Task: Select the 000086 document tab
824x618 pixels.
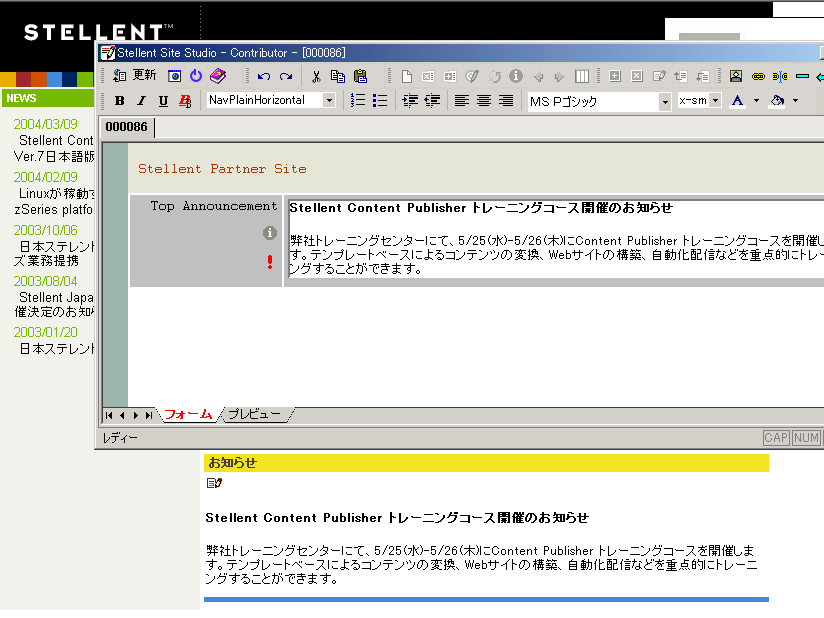Action: point(127,127)
